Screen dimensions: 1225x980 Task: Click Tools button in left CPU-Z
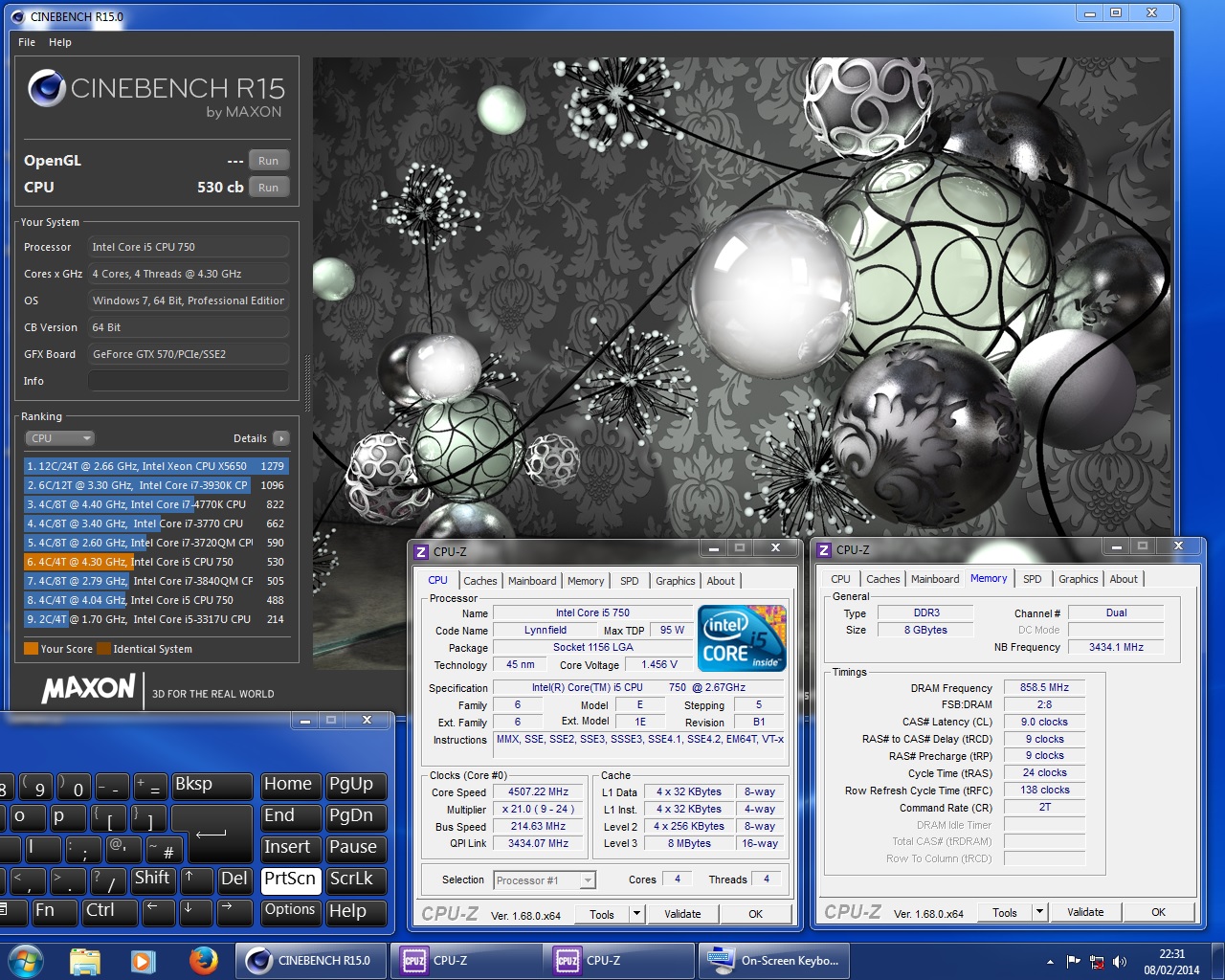(602, 914)
